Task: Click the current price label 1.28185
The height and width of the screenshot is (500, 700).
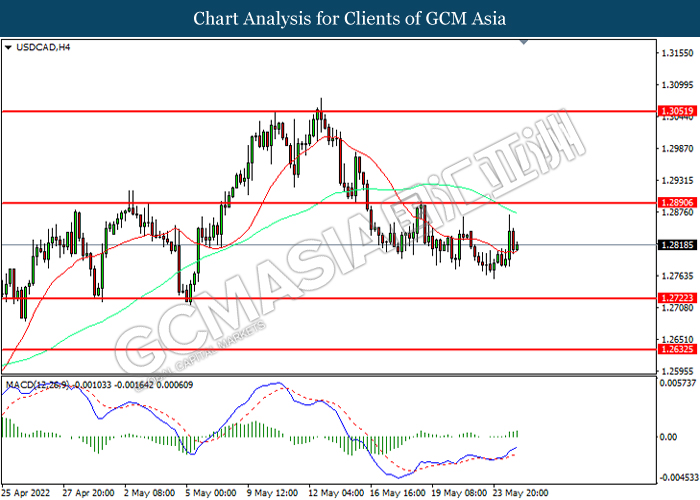Action: point(677,245)
